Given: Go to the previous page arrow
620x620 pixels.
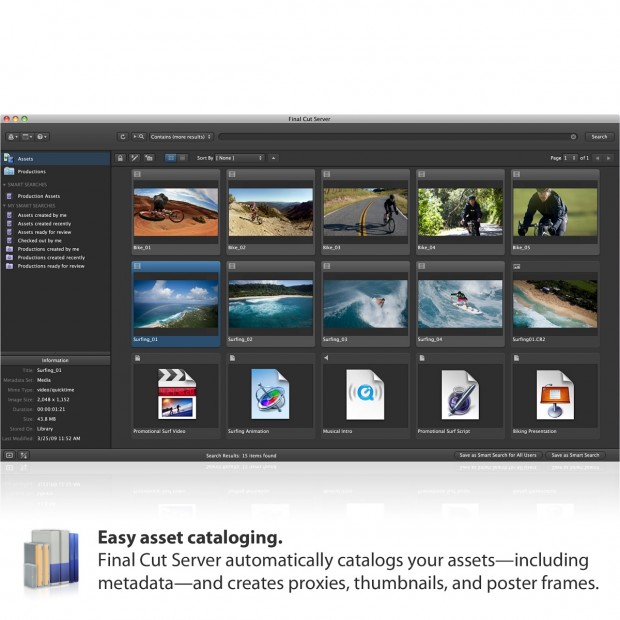Looking at the screenshot, I should pos(597,158).
